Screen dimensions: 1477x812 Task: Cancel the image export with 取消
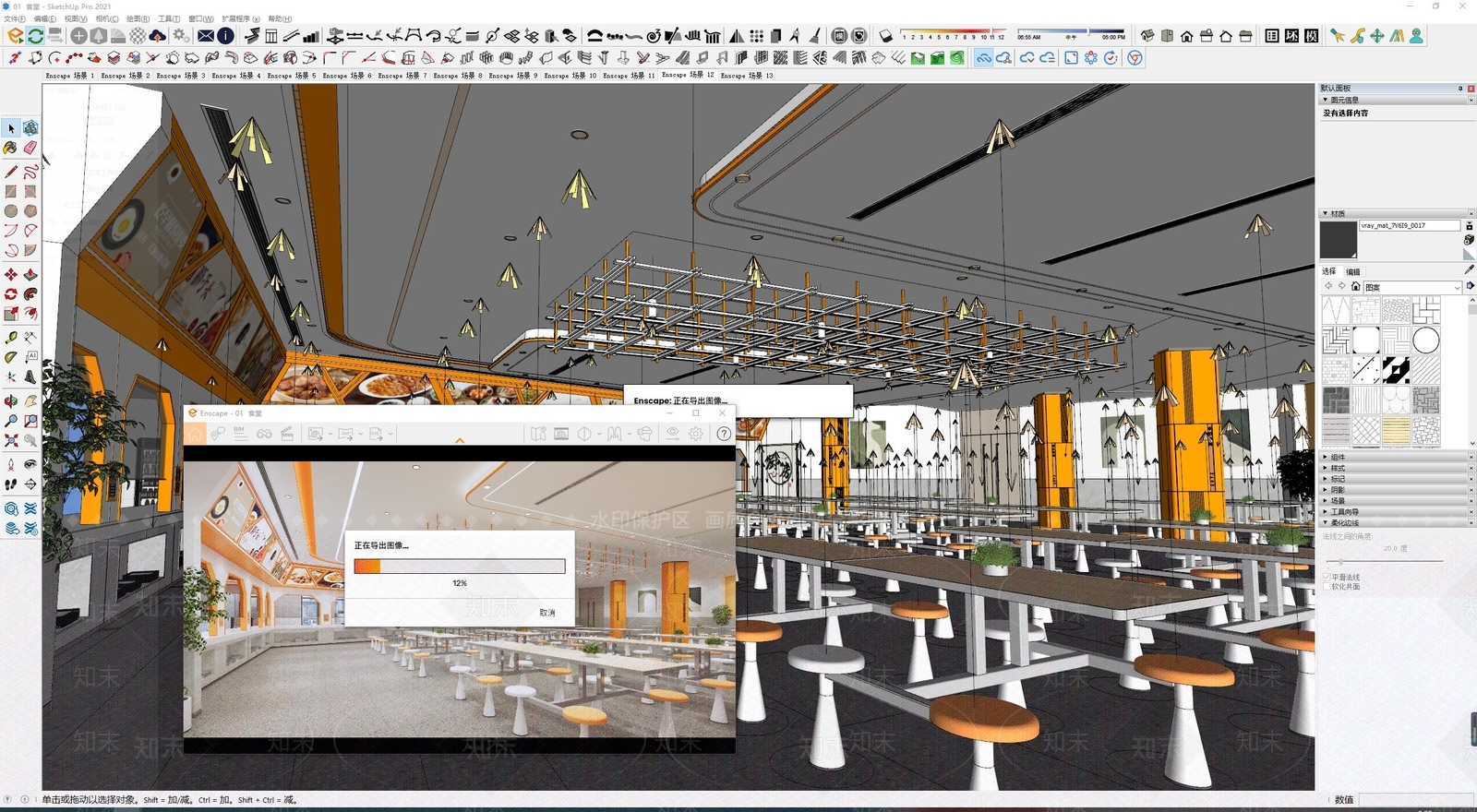point(547,613)
